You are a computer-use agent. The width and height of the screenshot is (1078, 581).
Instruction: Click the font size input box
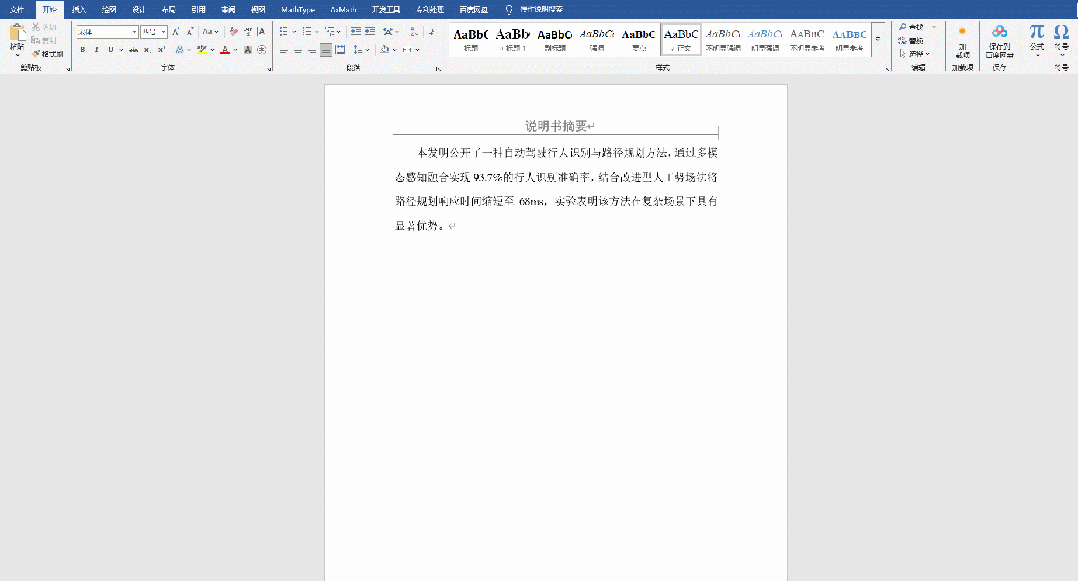[x=152, y=31]
